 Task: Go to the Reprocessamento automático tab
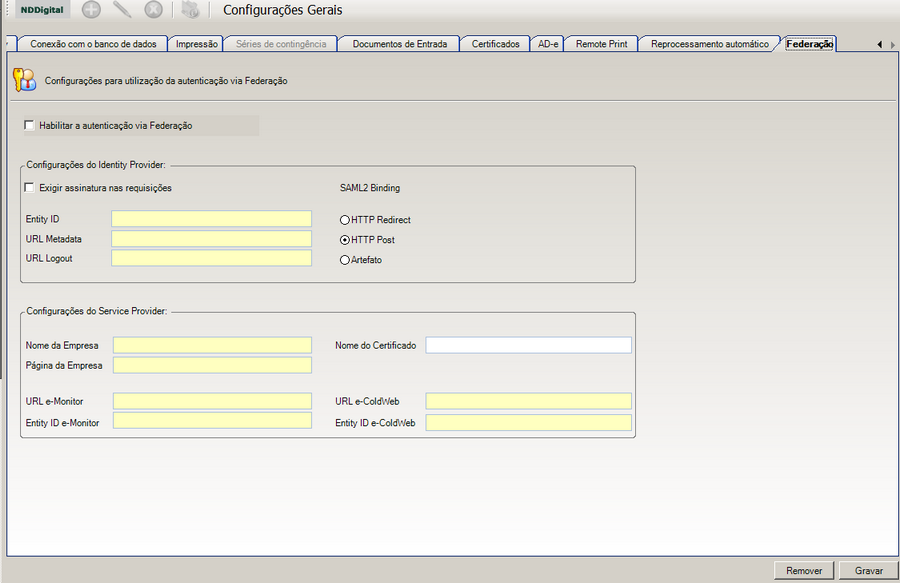[x=709, y=44]
